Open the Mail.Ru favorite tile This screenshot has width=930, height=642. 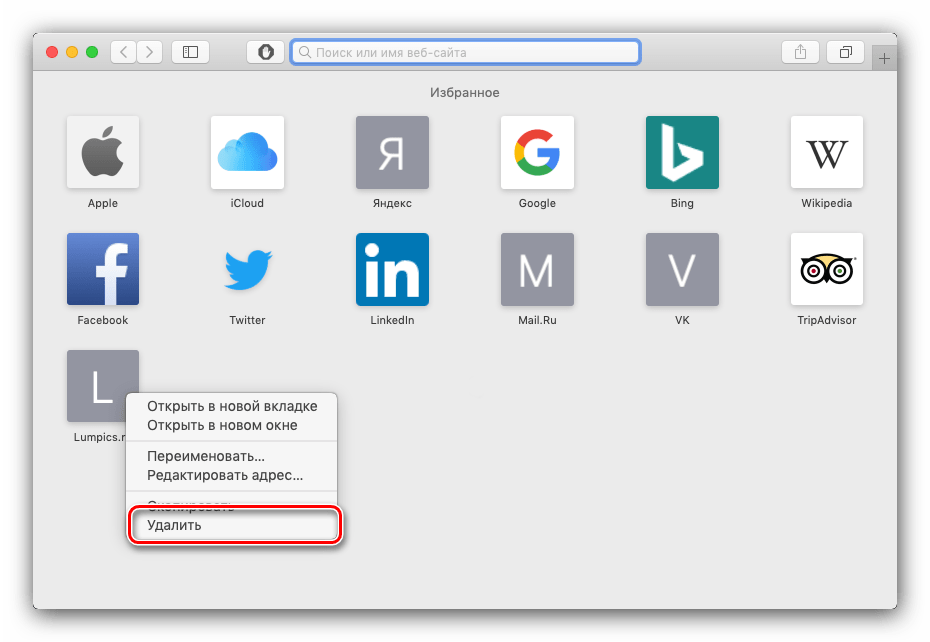537,270
